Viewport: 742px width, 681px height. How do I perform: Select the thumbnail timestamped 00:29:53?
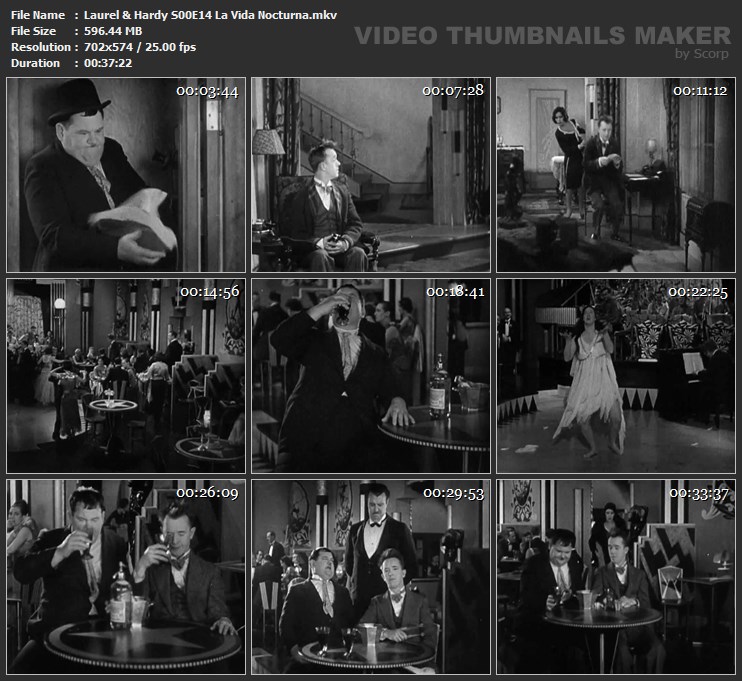[371, 577]
